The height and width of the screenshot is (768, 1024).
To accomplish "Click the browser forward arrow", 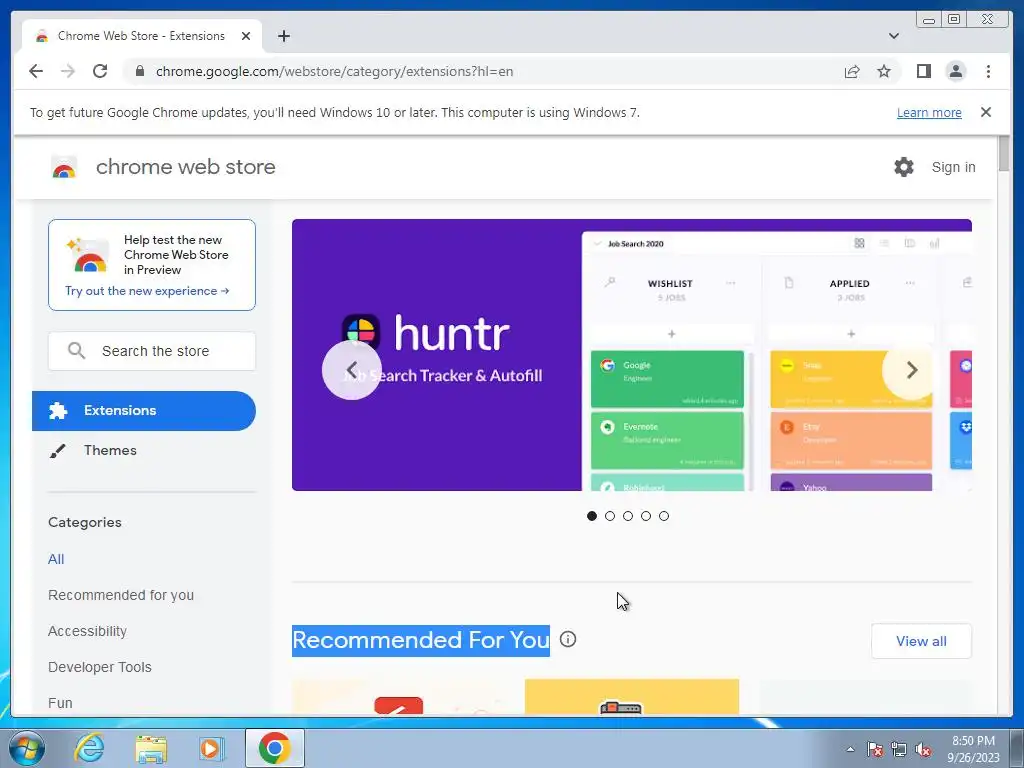I will [68, 71].
